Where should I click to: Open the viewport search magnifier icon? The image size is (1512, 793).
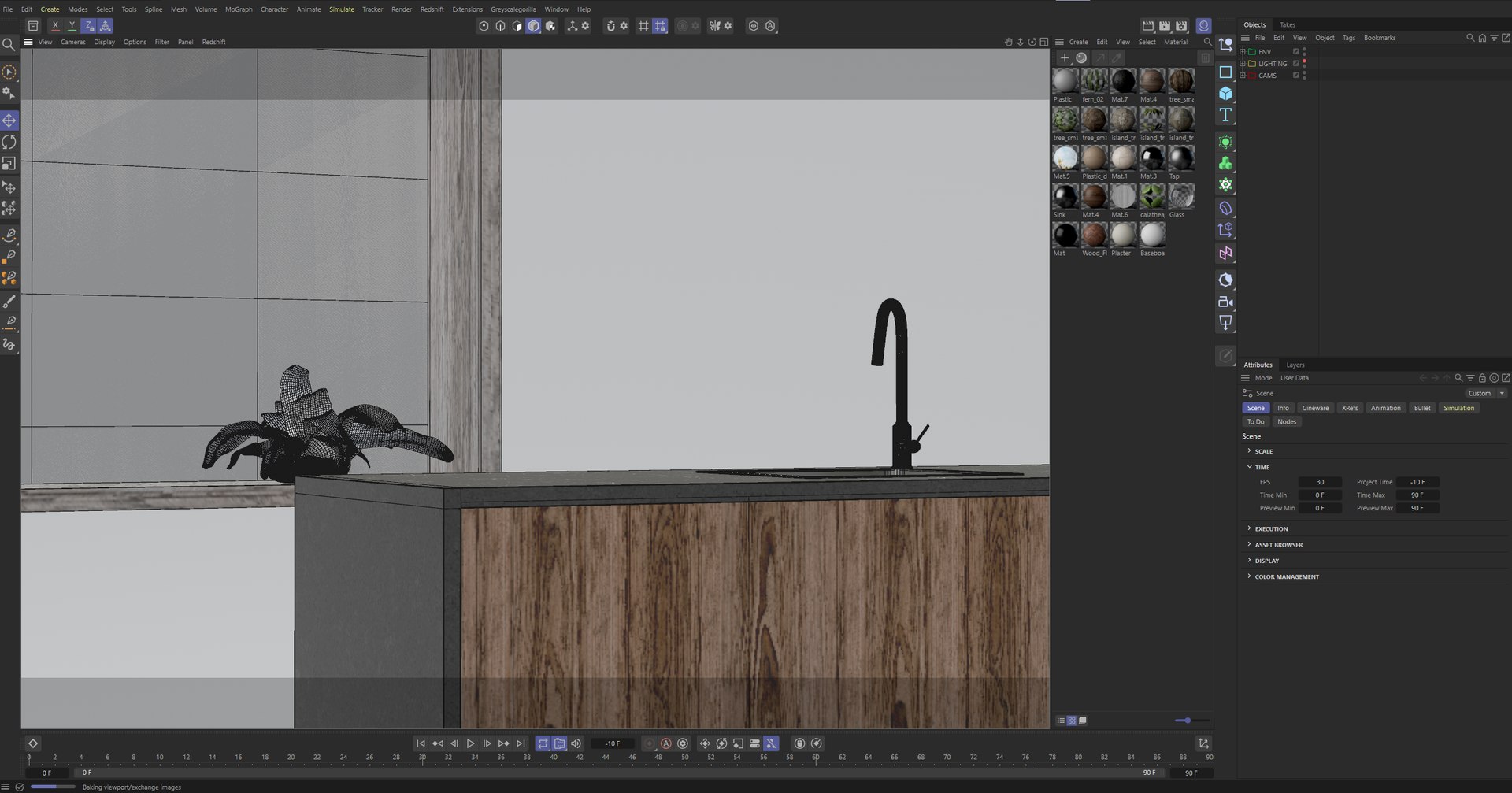point(9,45)
